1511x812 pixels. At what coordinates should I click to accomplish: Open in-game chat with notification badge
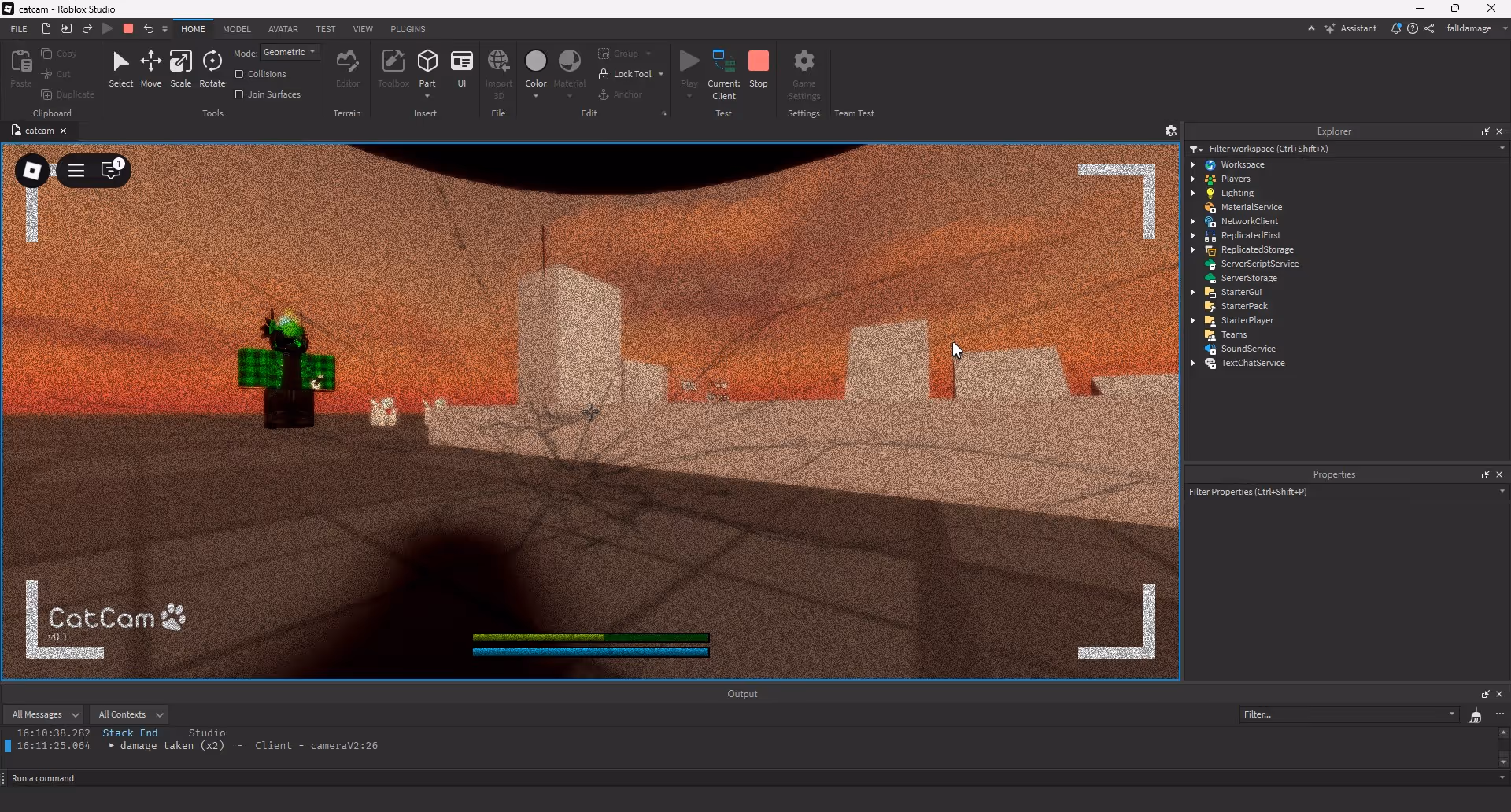112,169
